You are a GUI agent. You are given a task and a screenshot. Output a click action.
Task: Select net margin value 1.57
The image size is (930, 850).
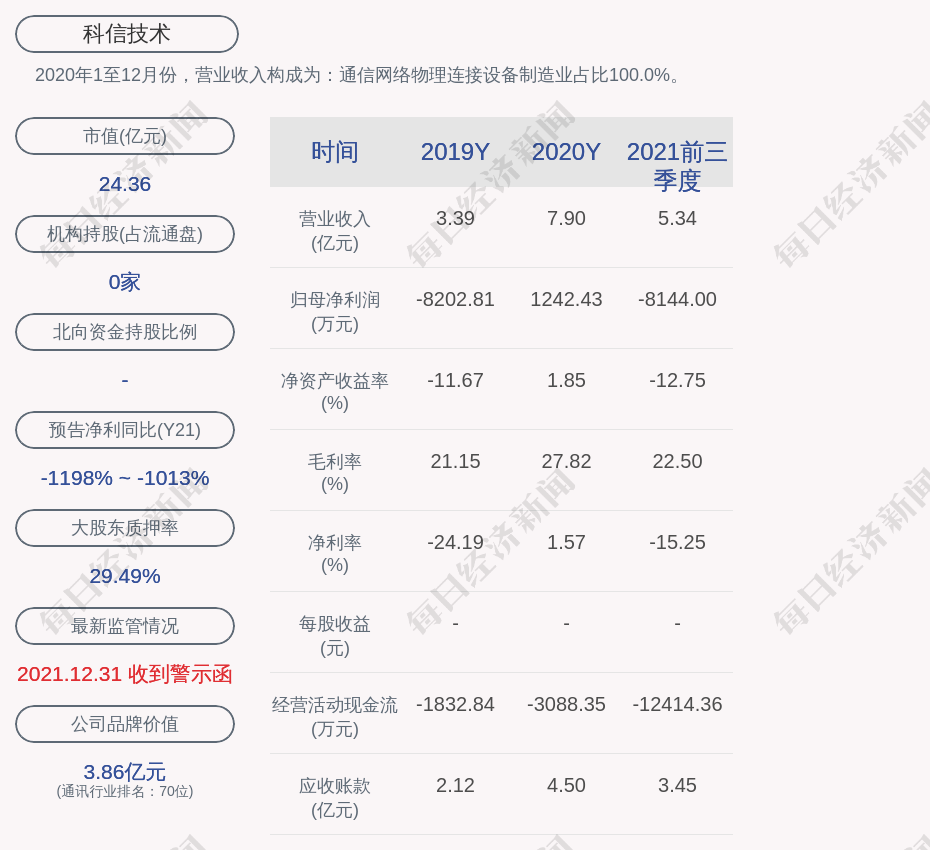tap(566, 542)
